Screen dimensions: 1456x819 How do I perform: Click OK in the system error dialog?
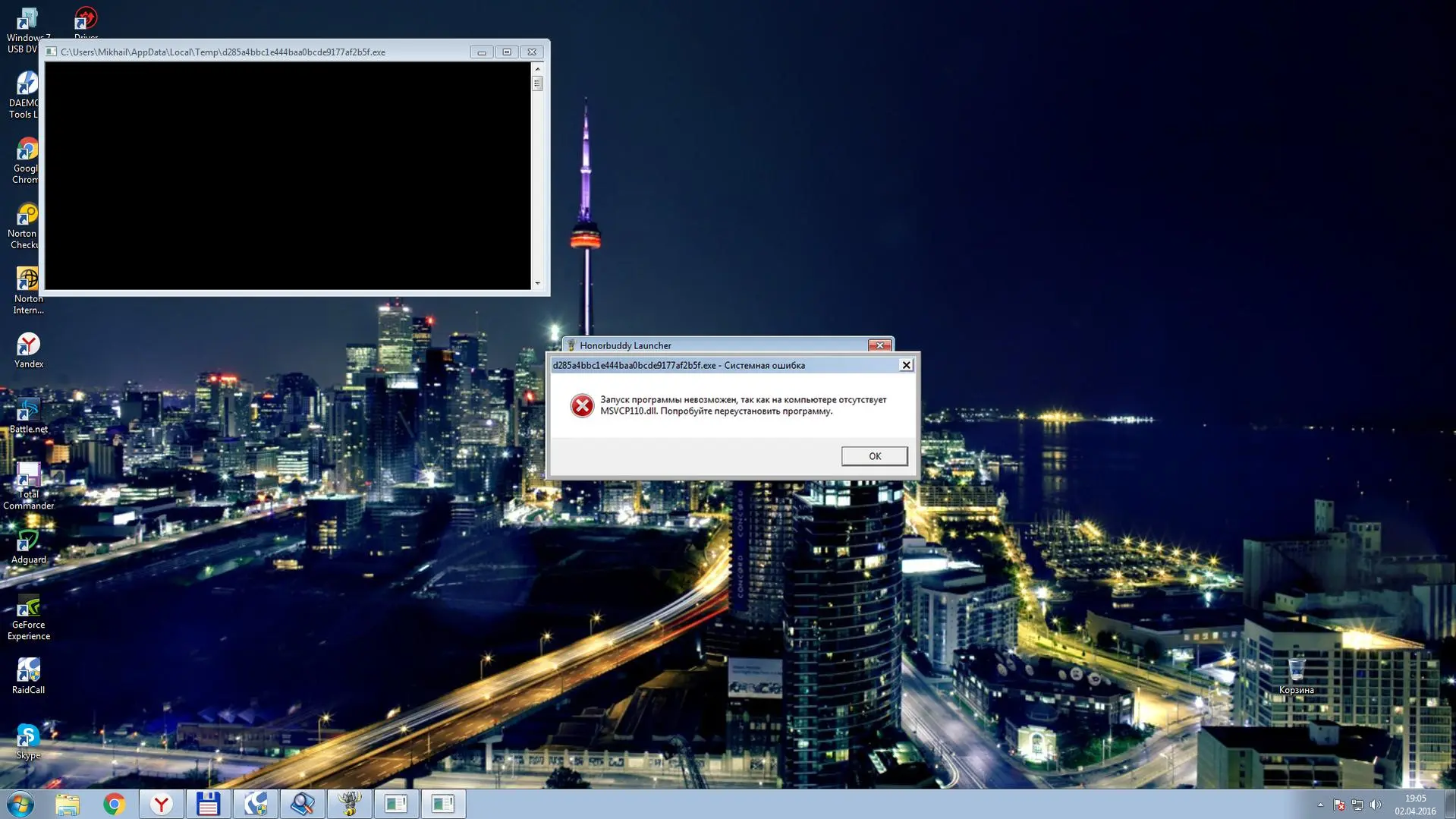874,456
